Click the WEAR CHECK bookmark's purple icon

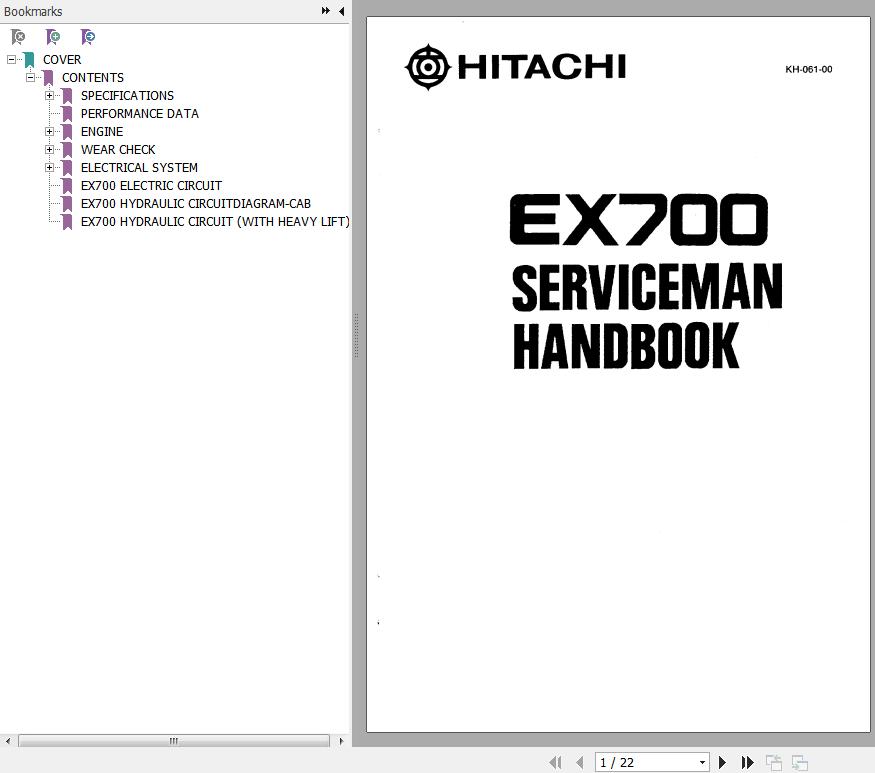[x=68, y=150]
